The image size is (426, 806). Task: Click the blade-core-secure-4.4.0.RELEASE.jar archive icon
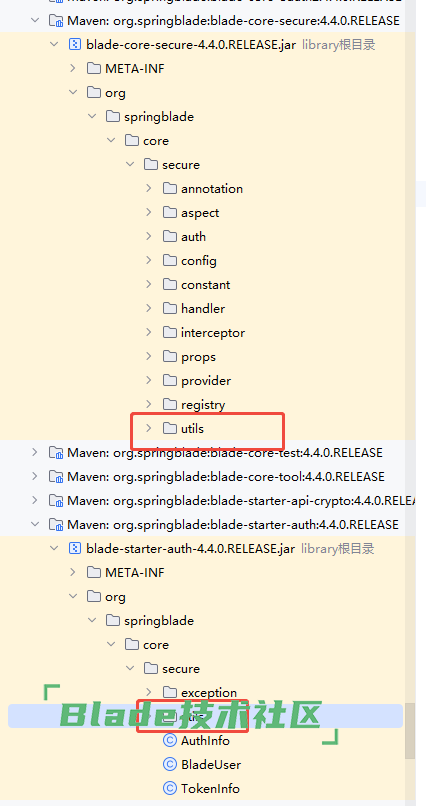click(75, 45)
